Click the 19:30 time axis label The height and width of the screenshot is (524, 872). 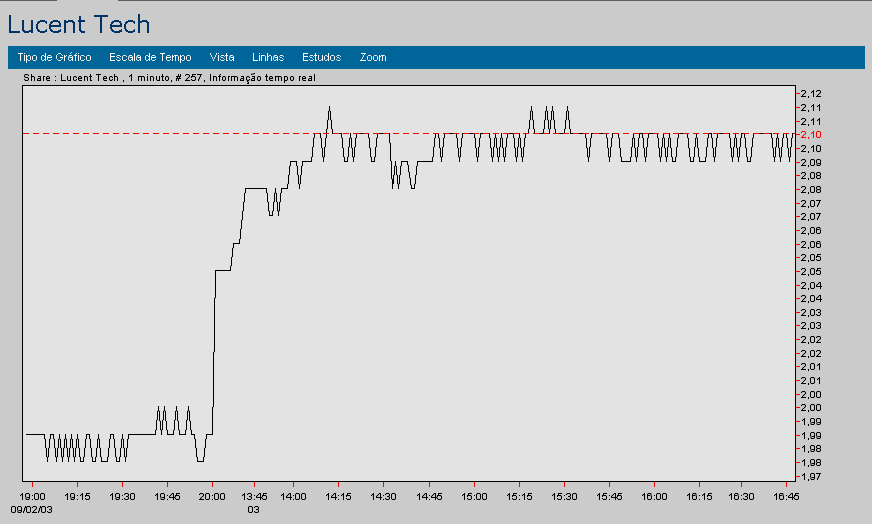tap(122, 496)
